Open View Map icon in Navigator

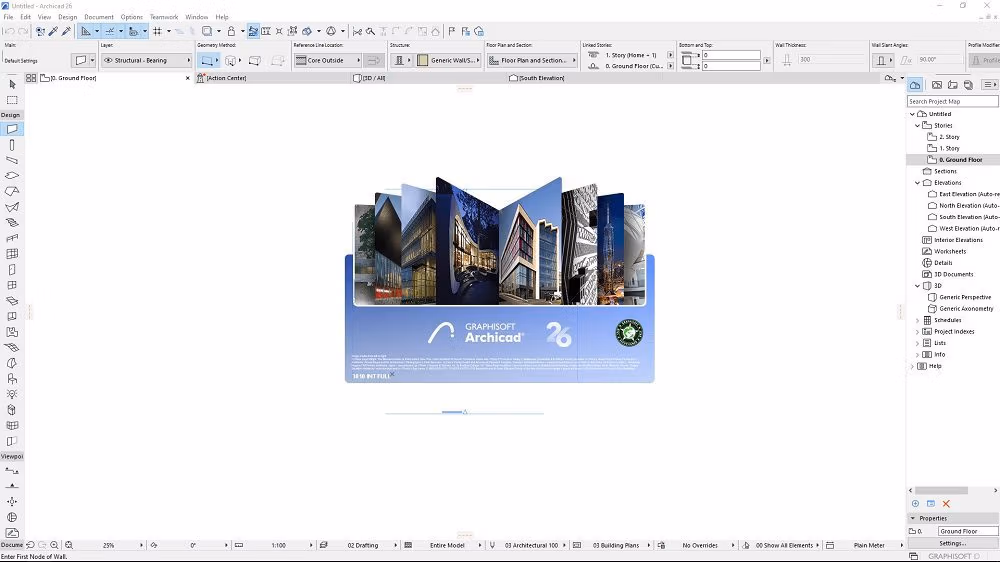tap(937, 85)
